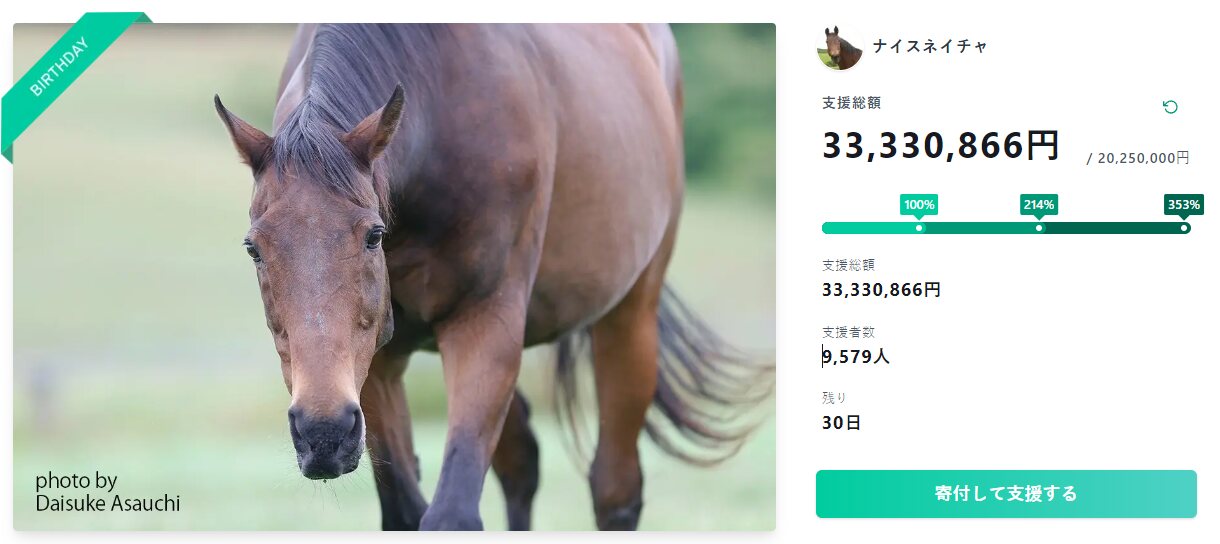Click the horse avatar icon

[x=840, y=48]
